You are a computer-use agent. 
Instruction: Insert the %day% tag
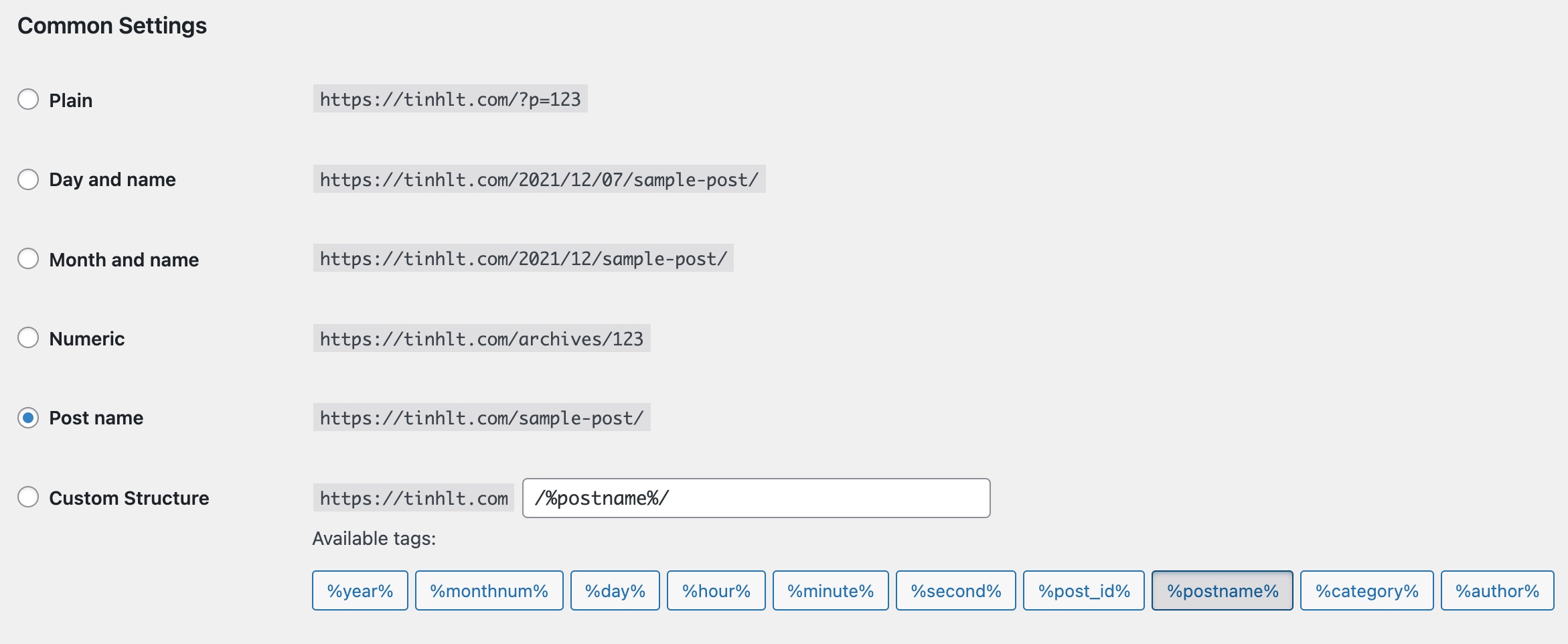point(615,590)
